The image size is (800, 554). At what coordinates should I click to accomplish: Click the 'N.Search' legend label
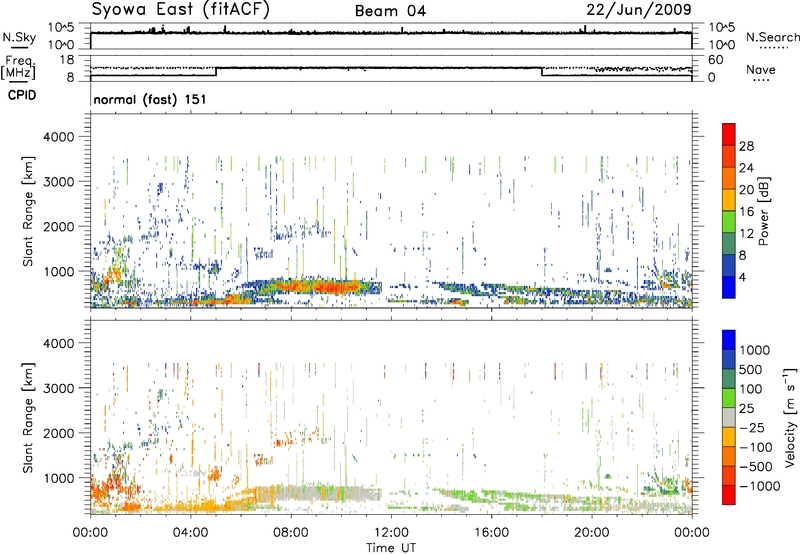[772, 37]
